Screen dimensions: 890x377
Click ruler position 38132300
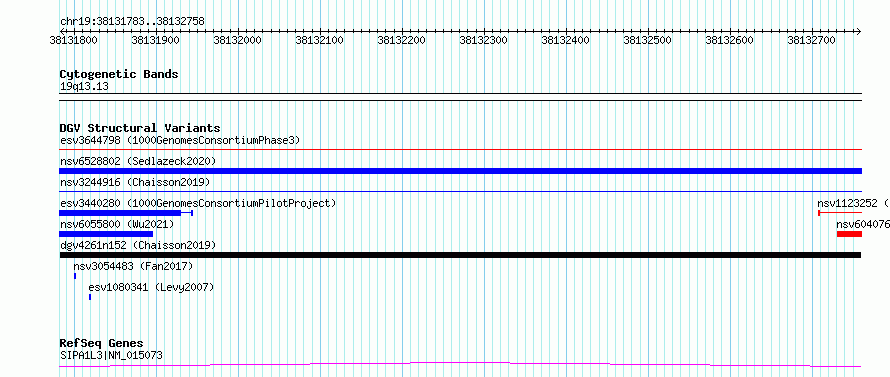point(484,40)
